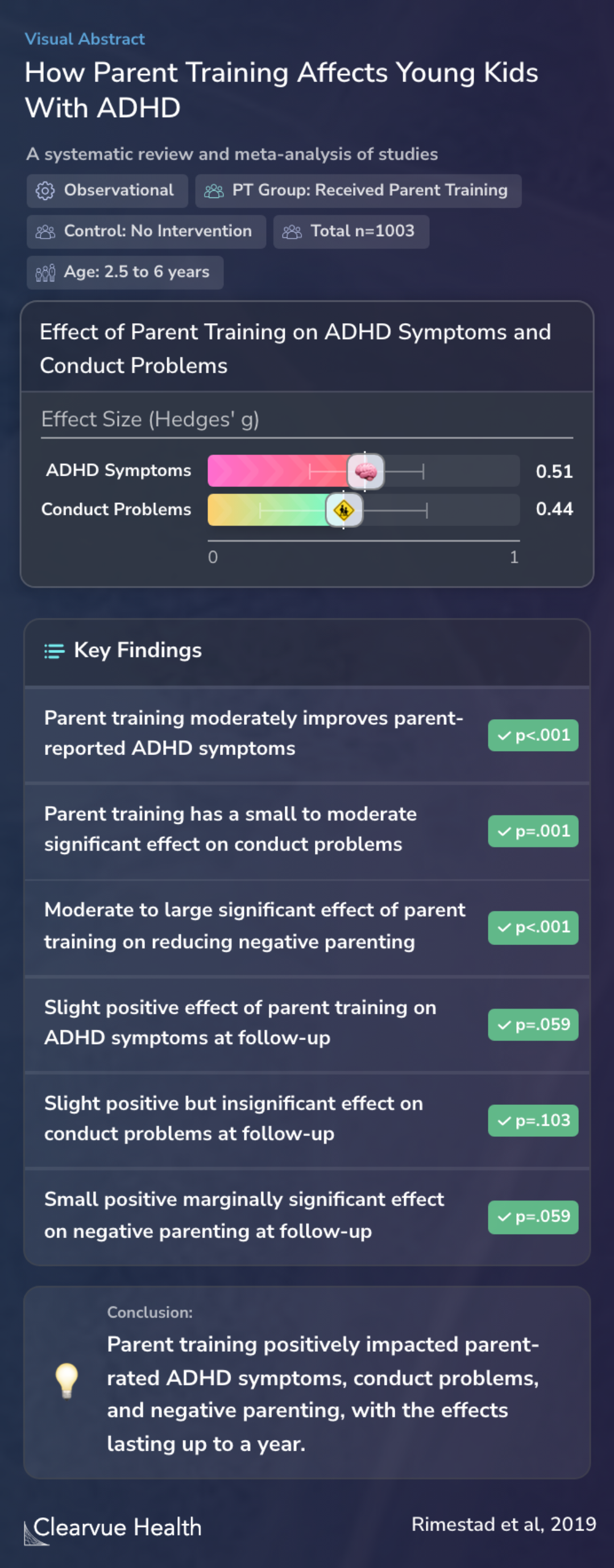This screenshot has width=614, height=1568.
Task: Click the people icon beside Total n=1003
Action: pyautogui.click(x=292, y=232)
